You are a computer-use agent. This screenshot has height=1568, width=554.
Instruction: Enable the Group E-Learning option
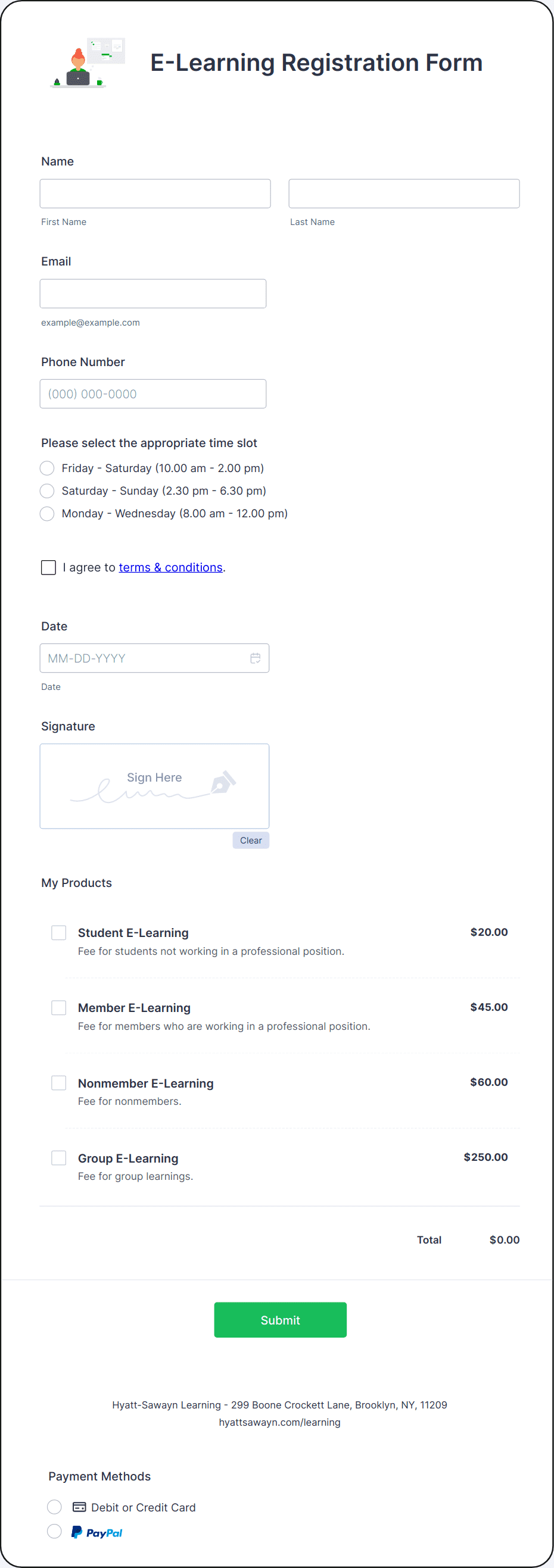point(58,1158)
